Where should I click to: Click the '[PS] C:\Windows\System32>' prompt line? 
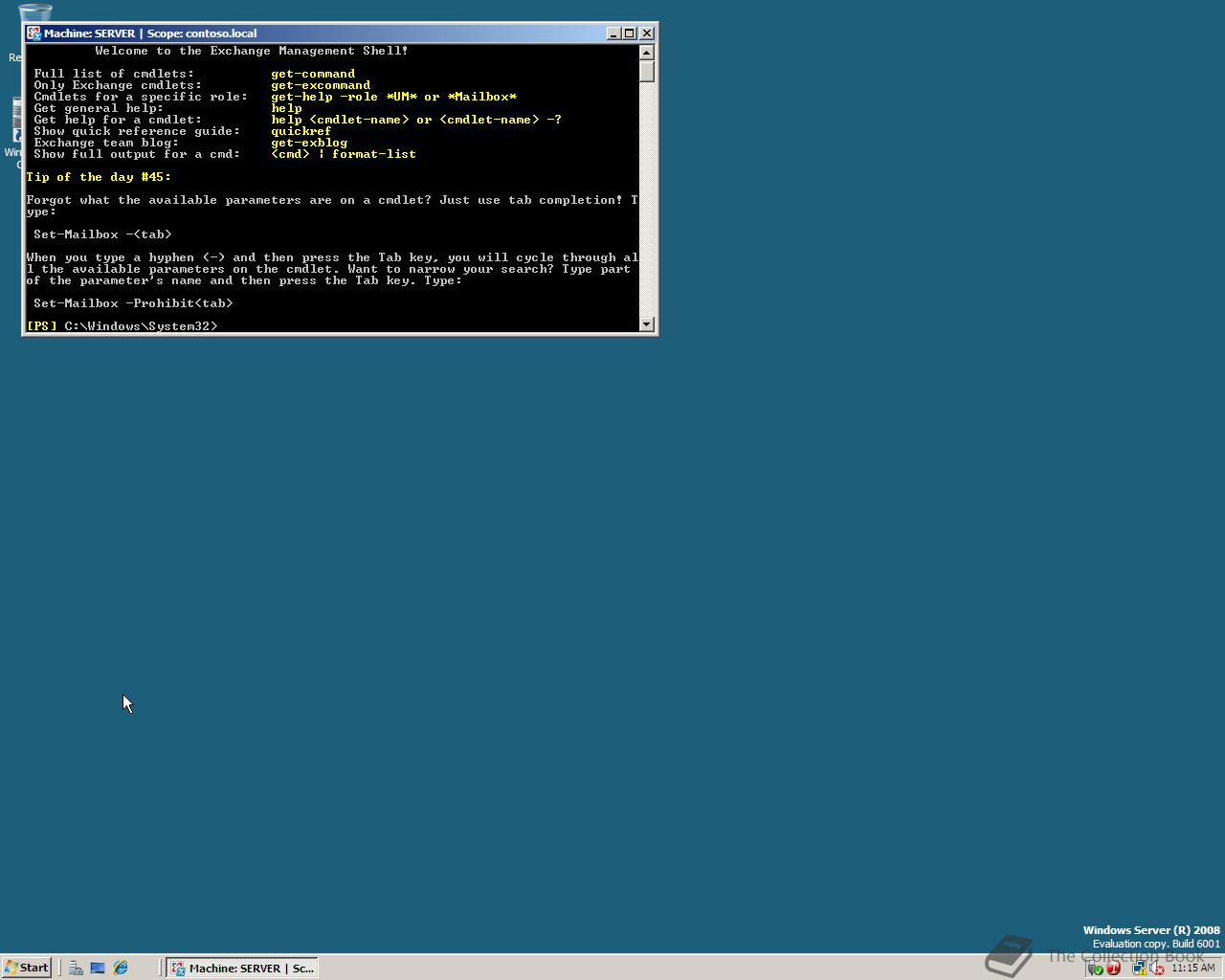[122, 326]
